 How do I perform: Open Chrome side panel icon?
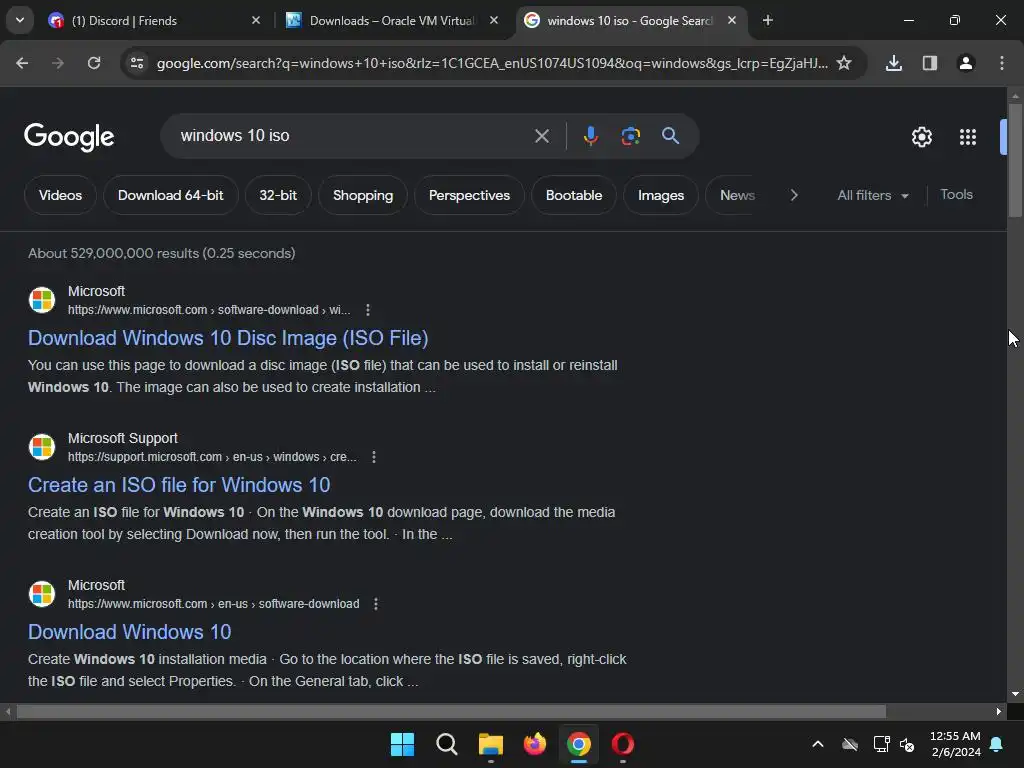[x=929, y=63]
